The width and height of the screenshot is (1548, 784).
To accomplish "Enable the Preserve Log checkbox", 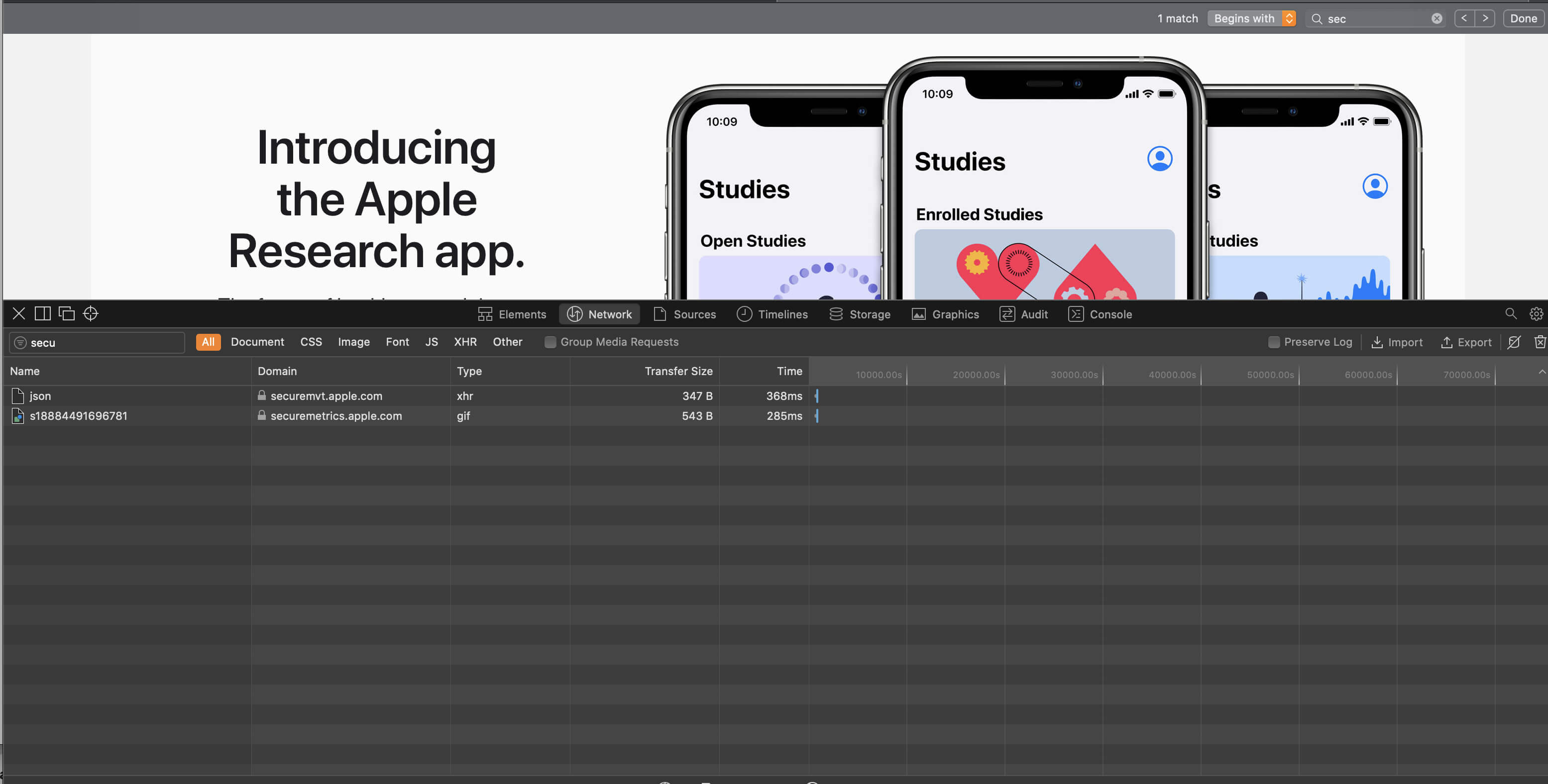I will [x=1273, y=342].
